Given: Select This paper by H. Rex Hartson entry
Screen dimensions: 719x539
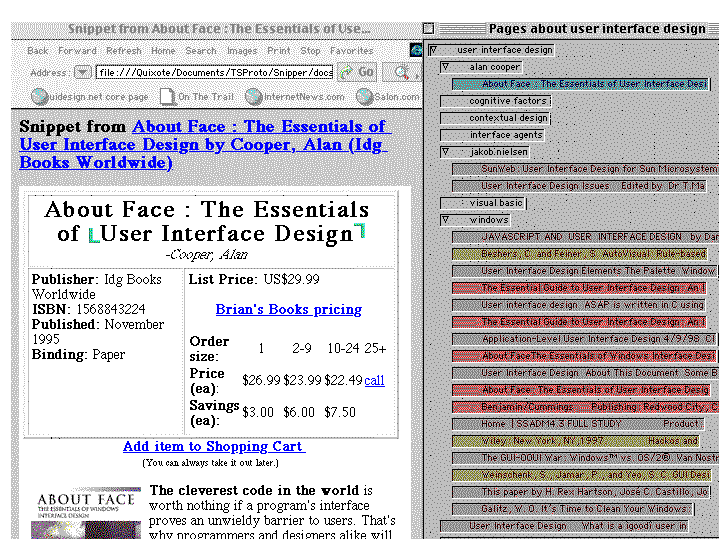Looking at the screenshot, I should tap(581, 491).
